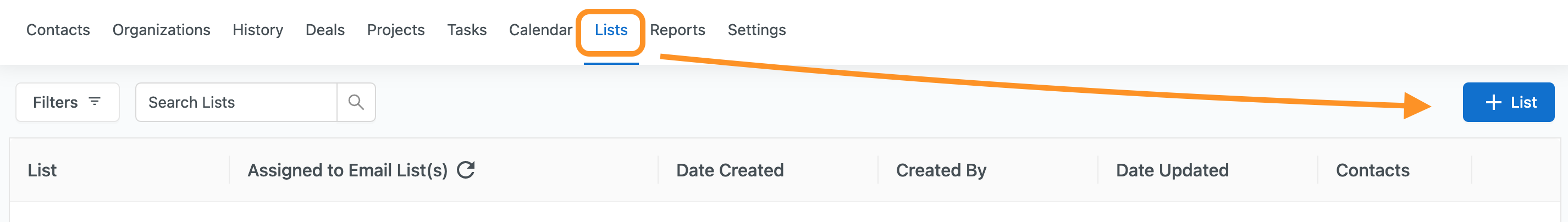1568x222 pixels.
Task: Click the filter lines icon
Action: (95, 102)
